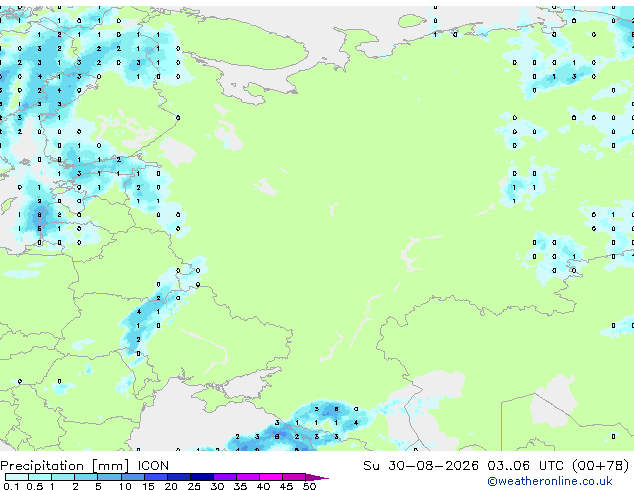This screenshot has width=634, height=490.
Task: Click the '50' legend scale label
Action: (310, 486)
